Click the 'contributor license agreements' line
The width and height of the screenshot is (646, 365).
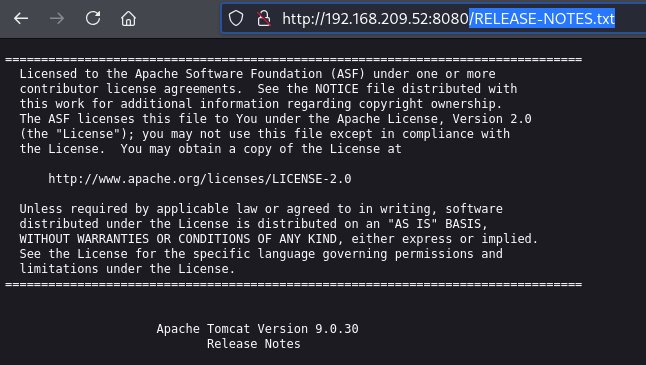click(x=268, y=89)
